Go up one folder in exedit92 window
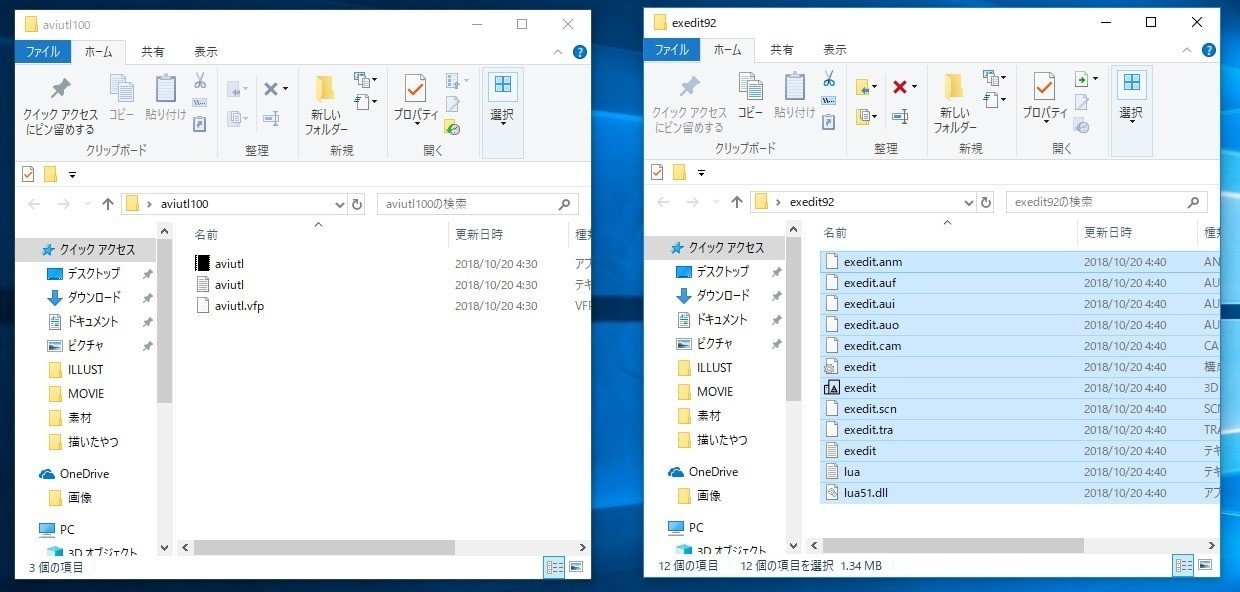The image size is (1240, 592). coord(737,202)
